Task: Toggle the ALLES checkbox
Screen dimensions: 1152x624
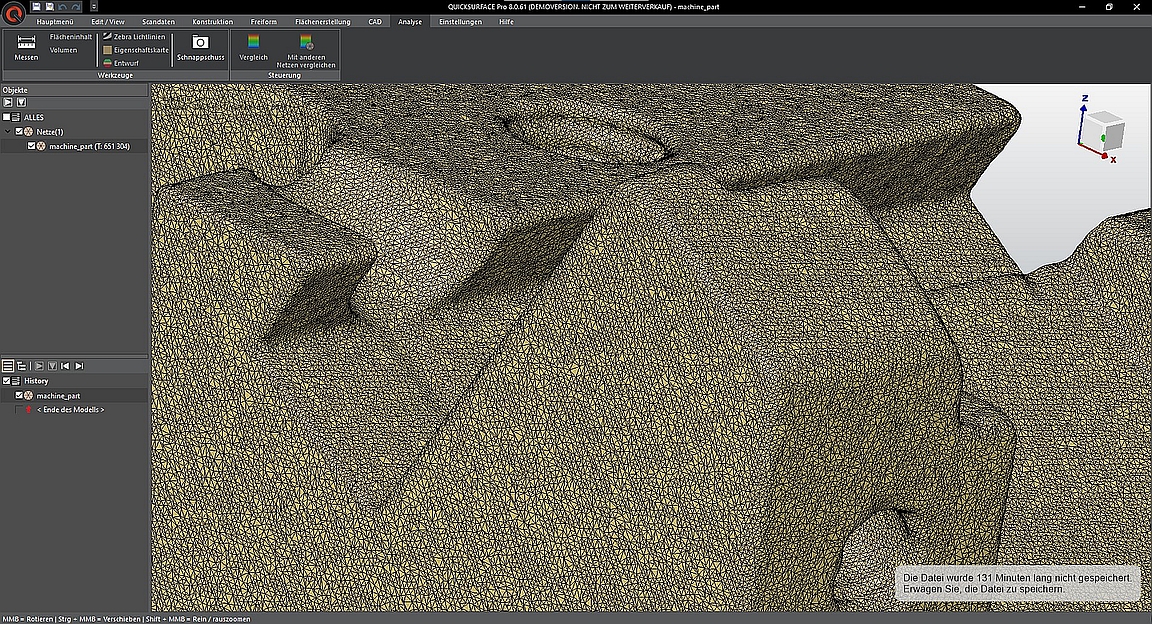Action: (x=6, y=117)
